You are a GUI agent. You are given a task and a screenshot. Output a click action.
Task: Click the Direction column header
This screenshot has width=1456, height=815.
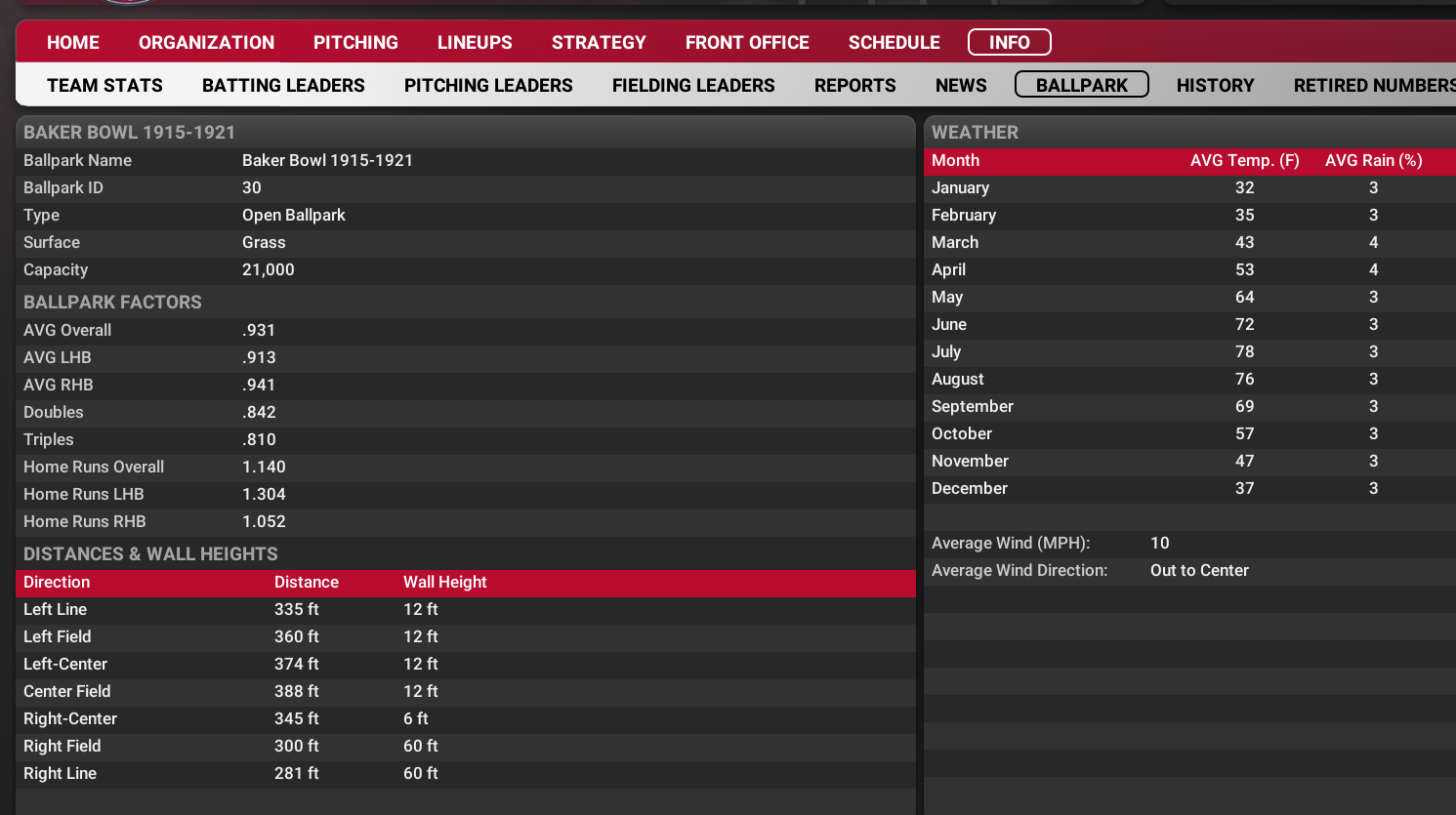click(x=57, y=583)
